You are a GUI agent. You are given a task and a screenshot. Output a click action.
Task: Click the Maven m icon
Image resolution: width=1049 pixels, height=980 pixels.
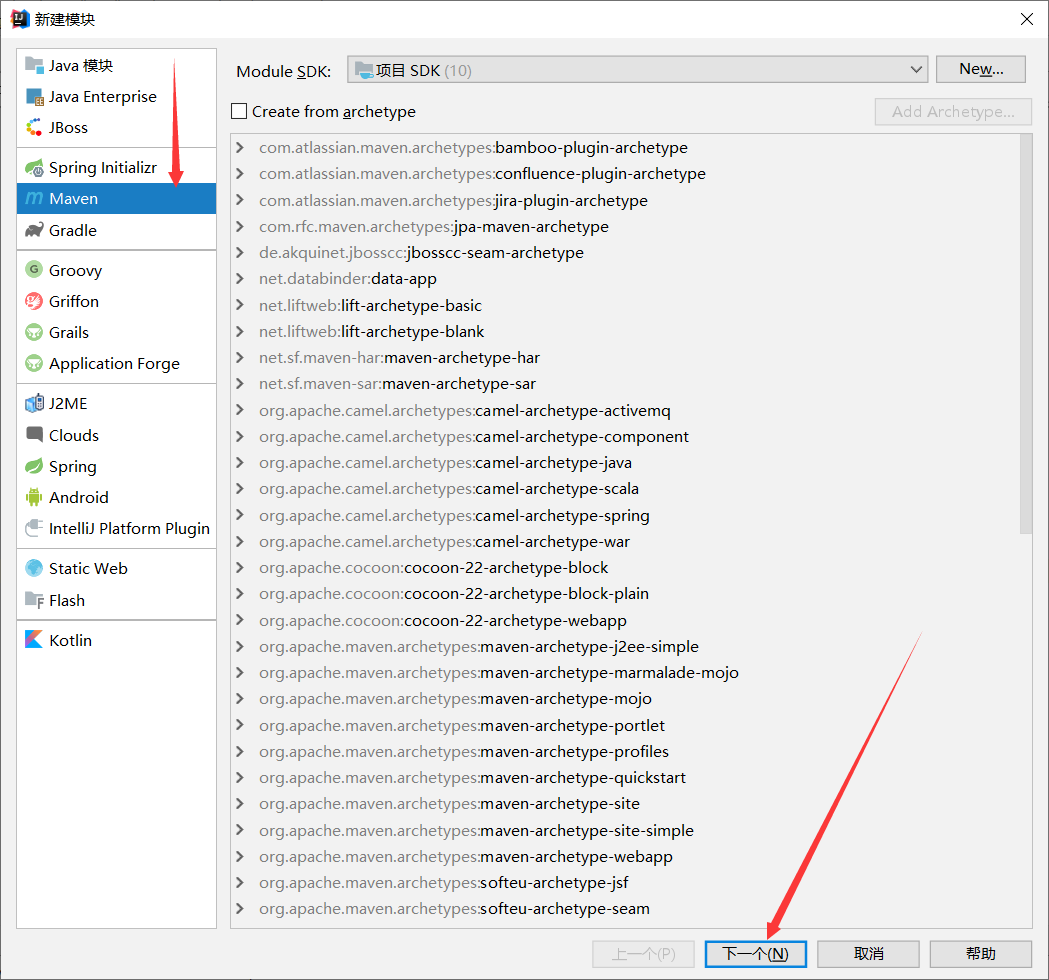coord(34,199)
